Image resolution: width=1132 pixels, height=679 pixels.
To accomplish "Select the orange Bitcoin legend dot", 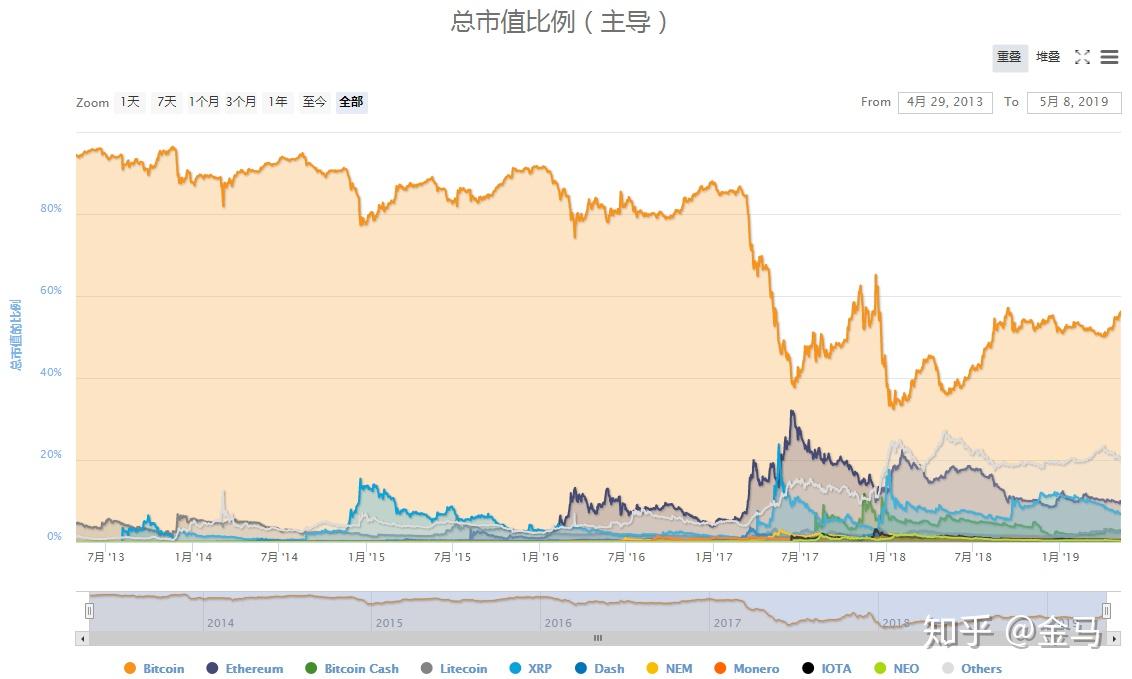I will 128,668.
